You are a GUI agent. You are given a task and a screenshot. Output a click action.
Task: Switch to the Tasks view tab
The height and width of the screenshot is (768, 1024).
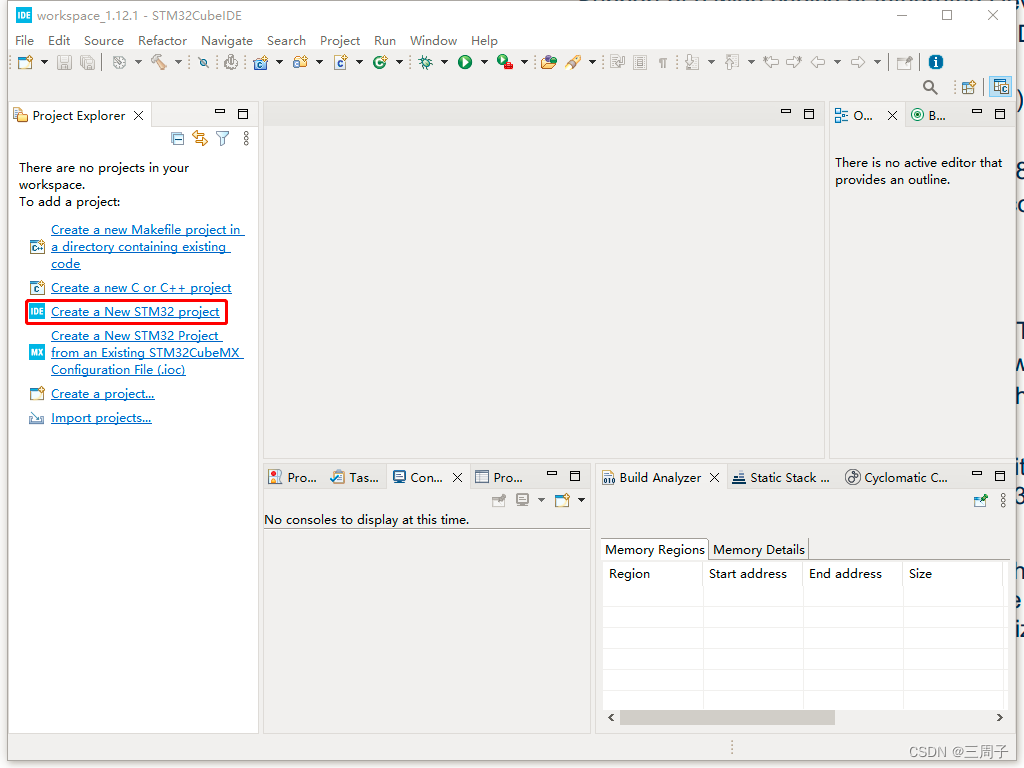click(355, 478)
